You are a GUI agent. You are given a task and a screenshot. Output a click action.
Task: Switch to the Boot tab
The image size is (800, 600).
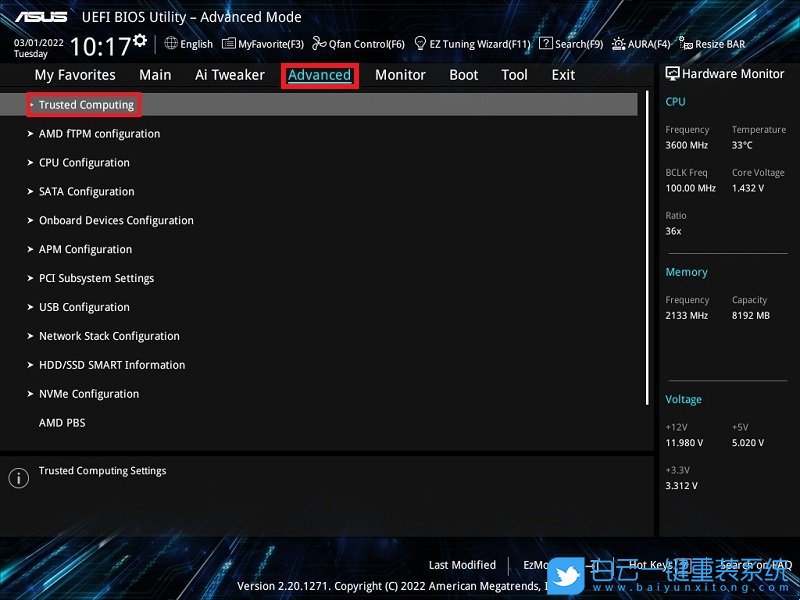[x=463, y=74]
